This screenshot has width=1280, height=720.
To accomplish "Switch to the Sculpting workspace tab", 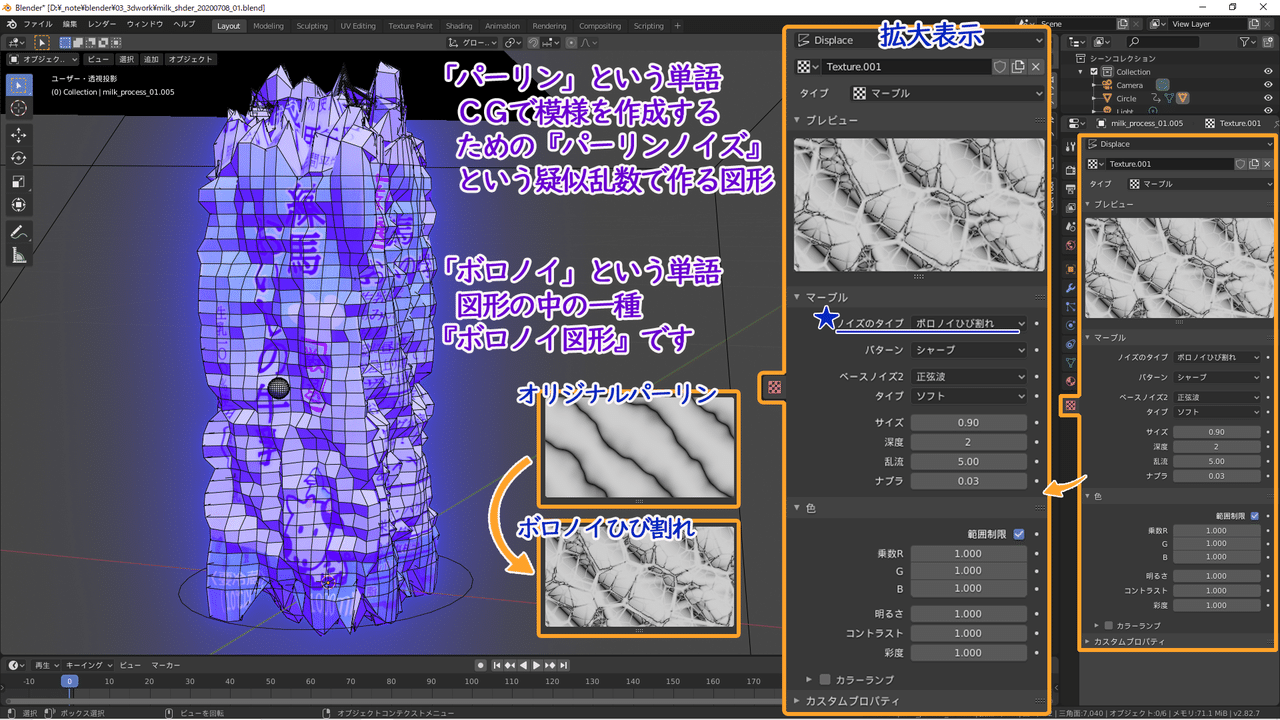I will tap(312, 26).
